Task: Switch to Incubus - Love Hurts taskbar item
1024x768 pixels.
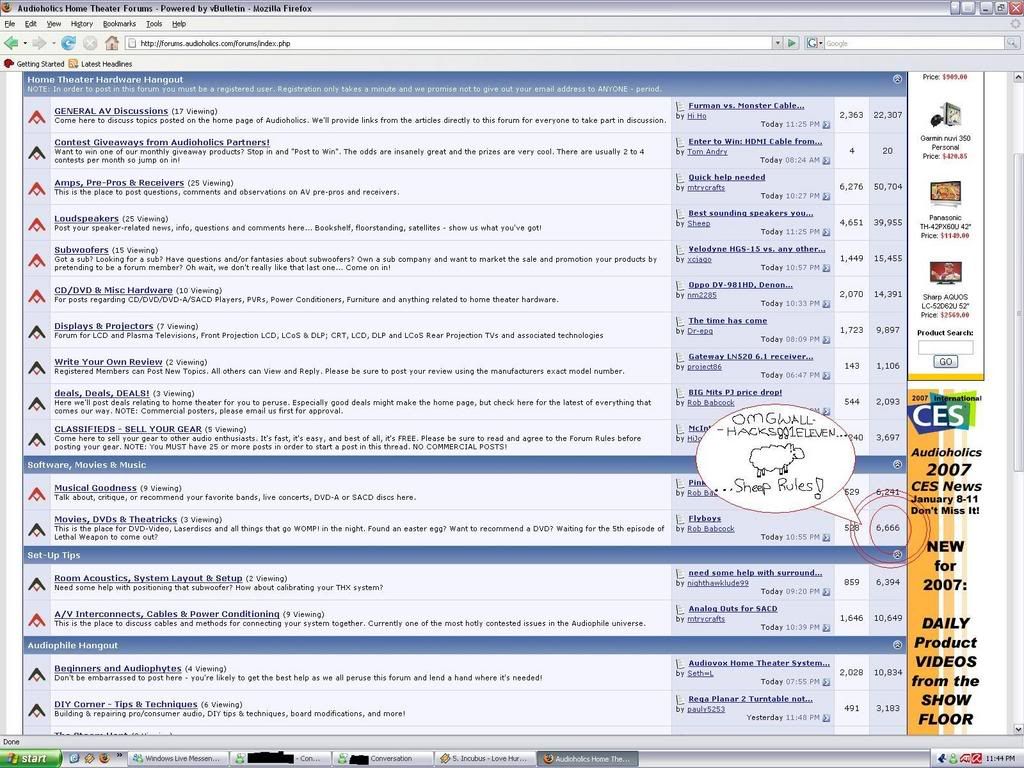Action: [485, 758]
